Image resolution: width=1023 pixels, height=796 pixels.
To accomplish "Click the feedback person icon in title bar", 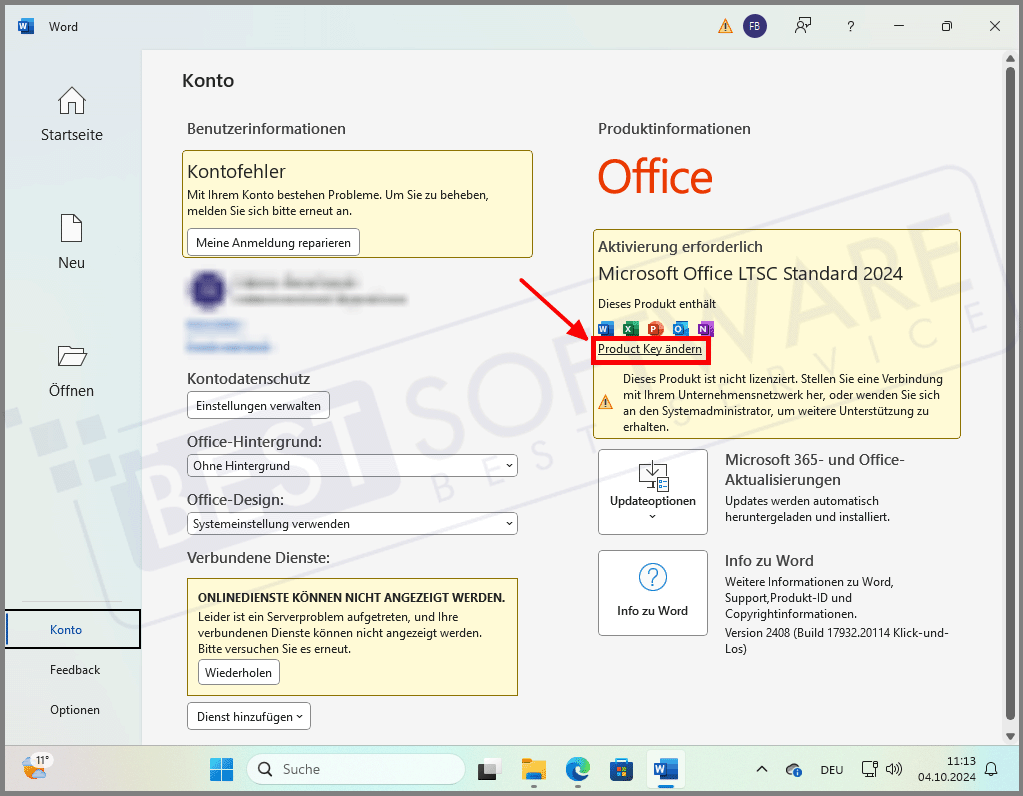I will (802, 26).
